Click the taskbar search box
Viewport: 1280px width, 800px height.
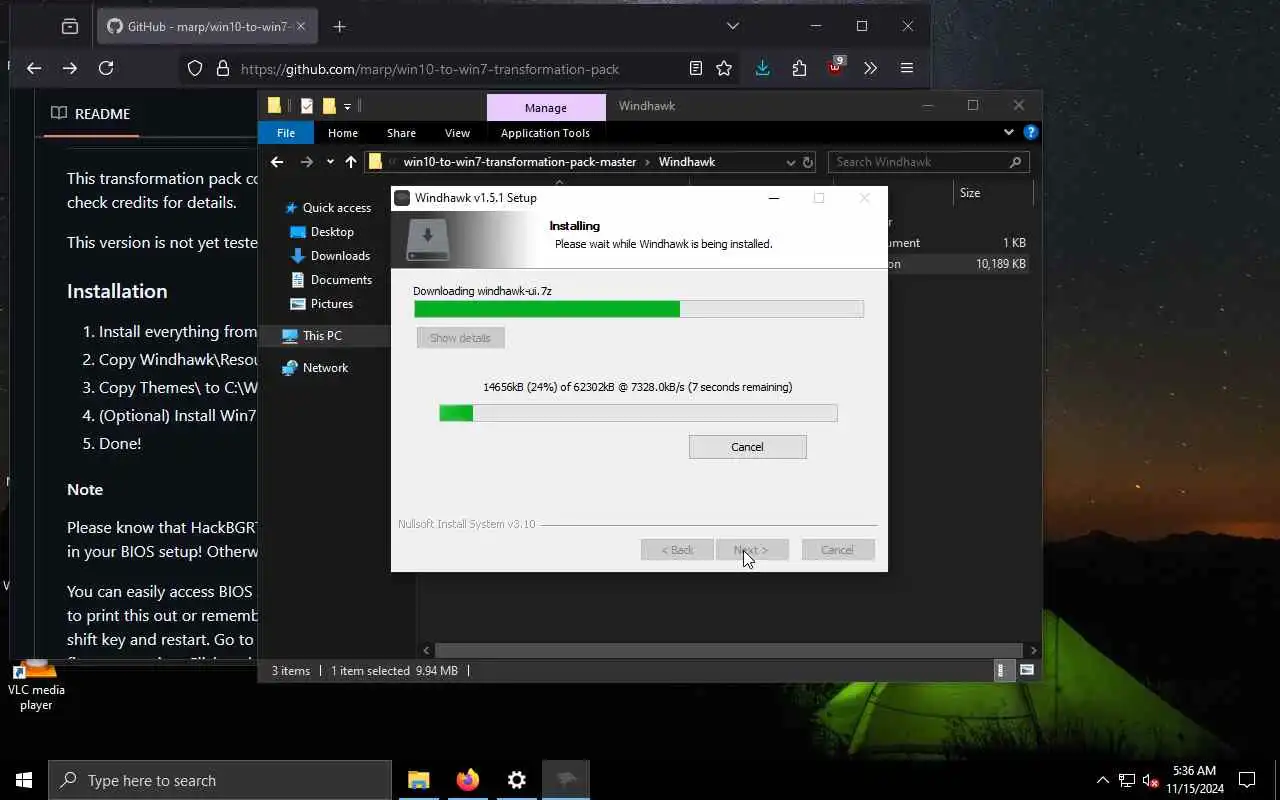220,780
